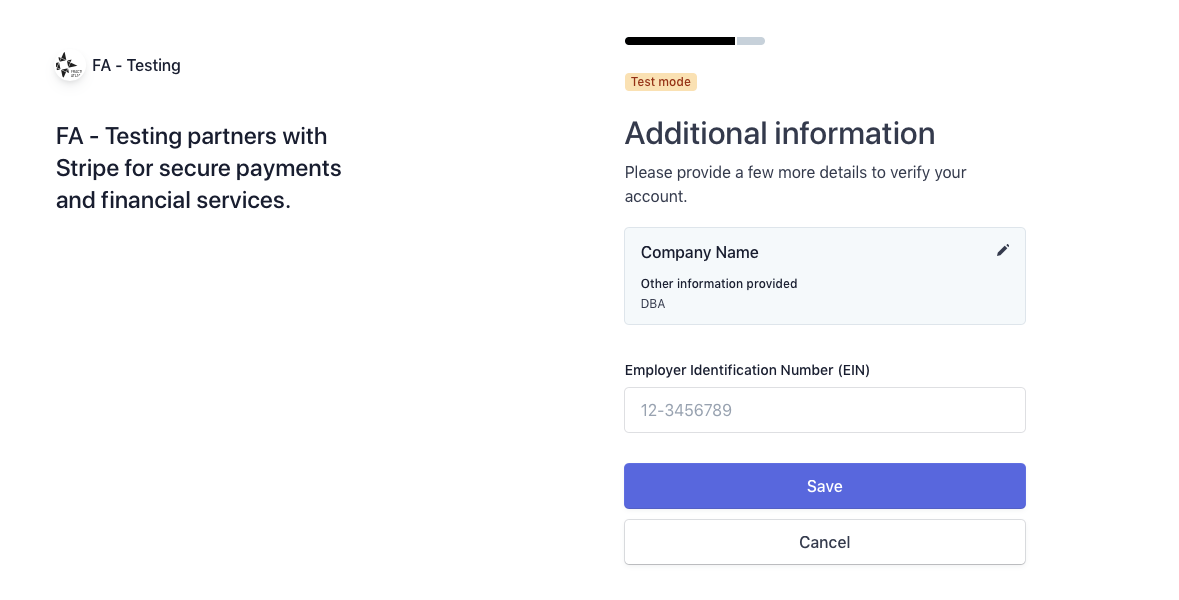Viewport: 1179px width, 600px height.
Task: Expand the Company Name information card
Action: click(825, 275)
